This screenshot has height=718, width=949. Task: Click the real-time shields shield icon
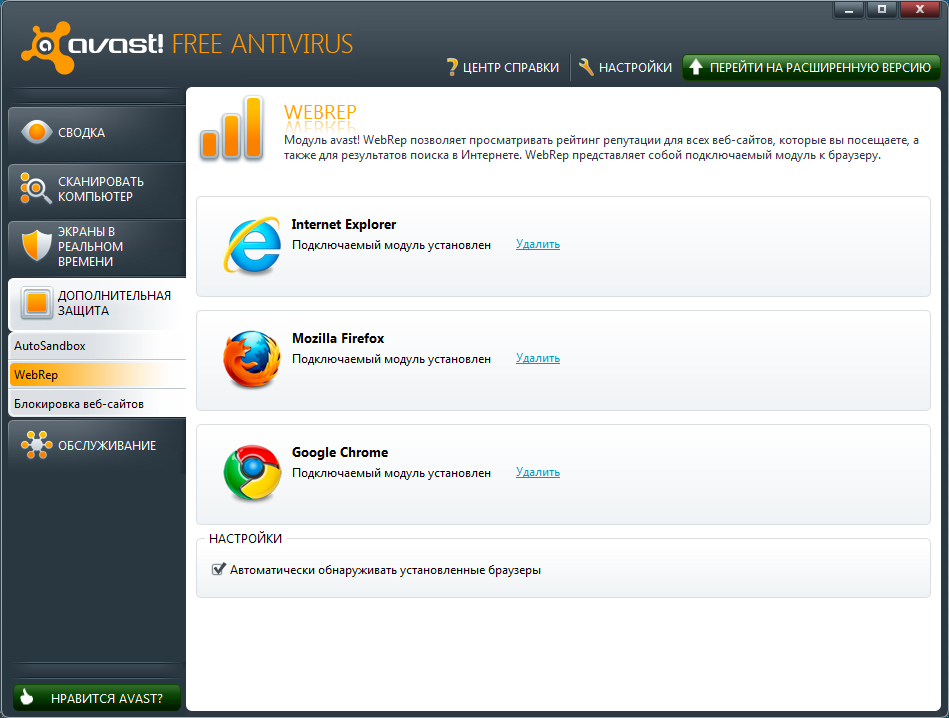click(36, 245)
